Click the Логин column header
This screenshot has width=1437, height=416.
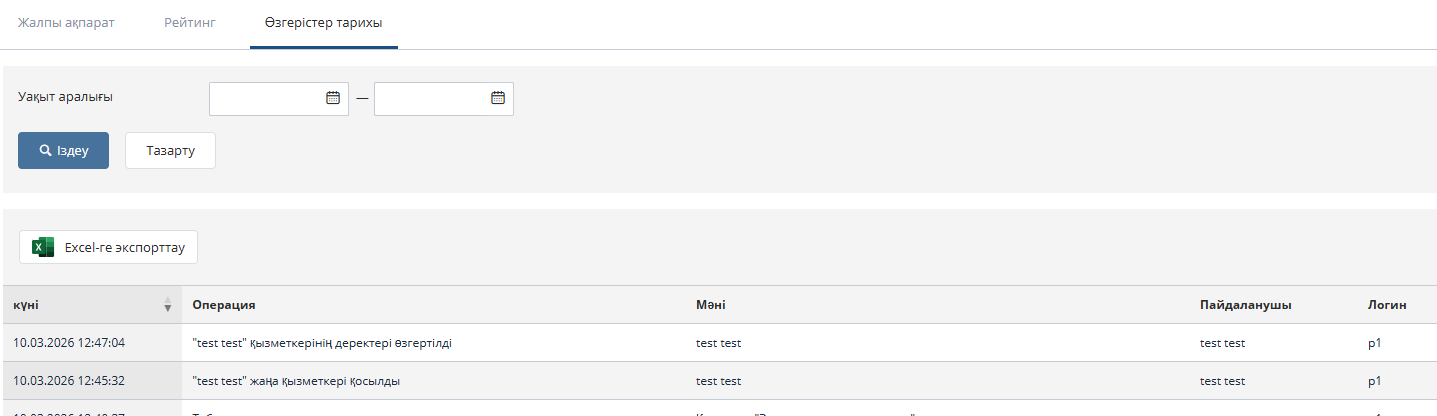tap(1387, 305)
